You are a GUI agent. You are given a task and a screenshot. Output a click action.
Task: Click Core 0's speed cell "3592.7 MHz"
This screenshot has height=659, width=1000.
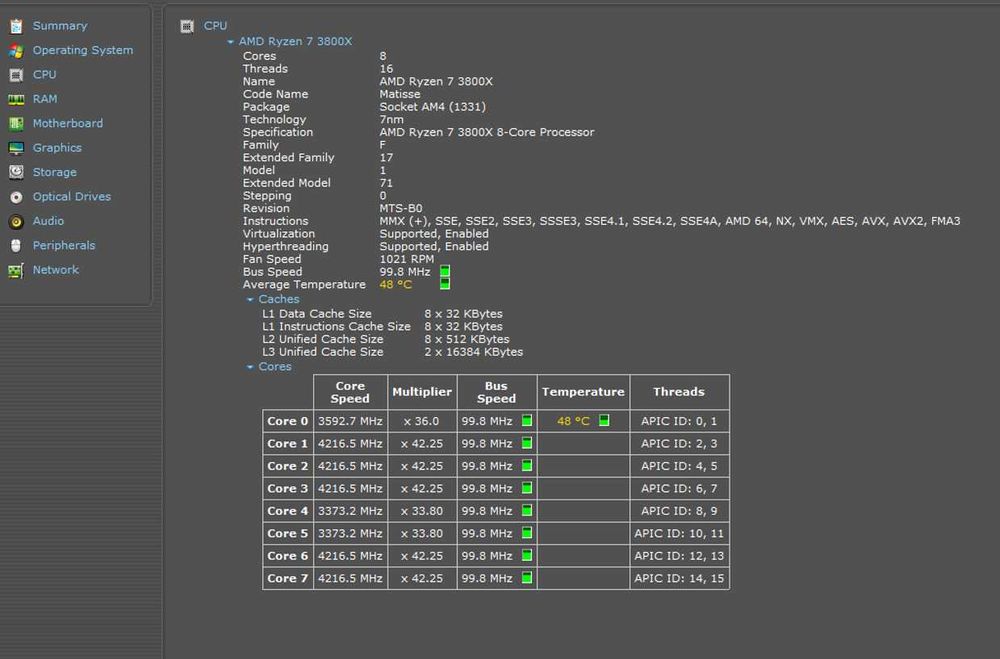350,421
